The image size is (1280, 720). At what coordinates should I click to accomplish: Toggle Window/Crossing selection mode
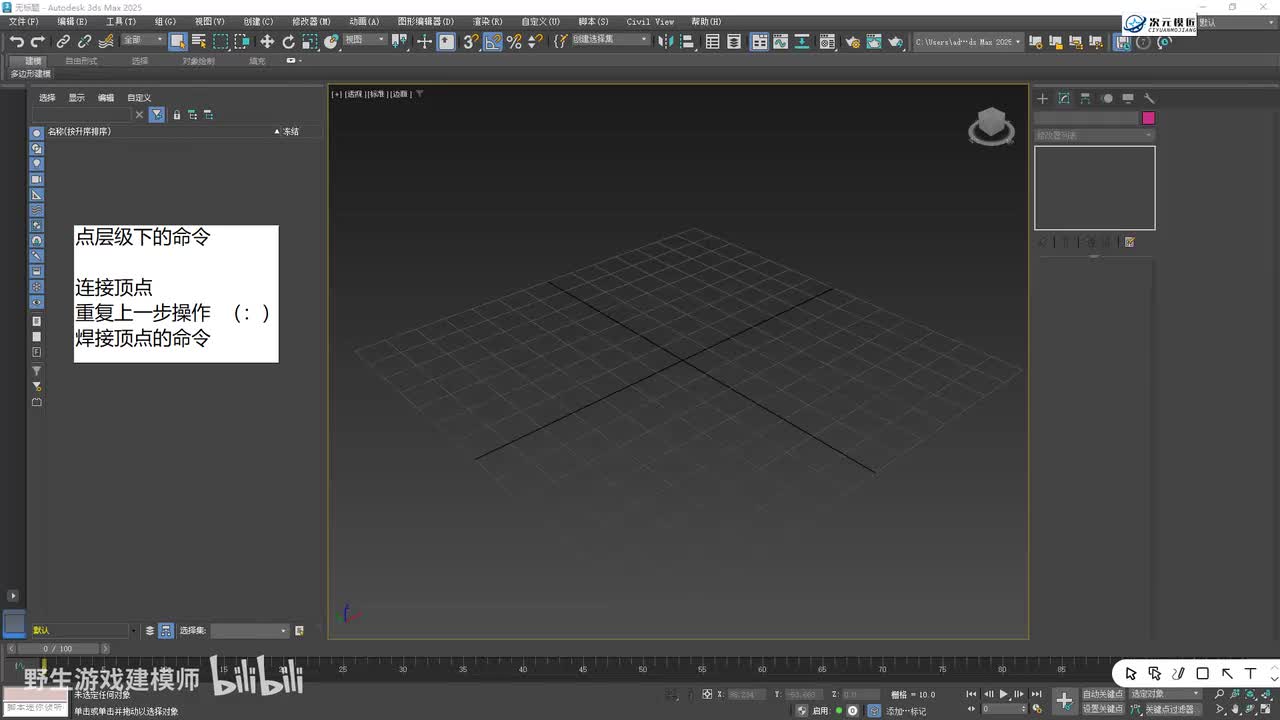[242, 41]
